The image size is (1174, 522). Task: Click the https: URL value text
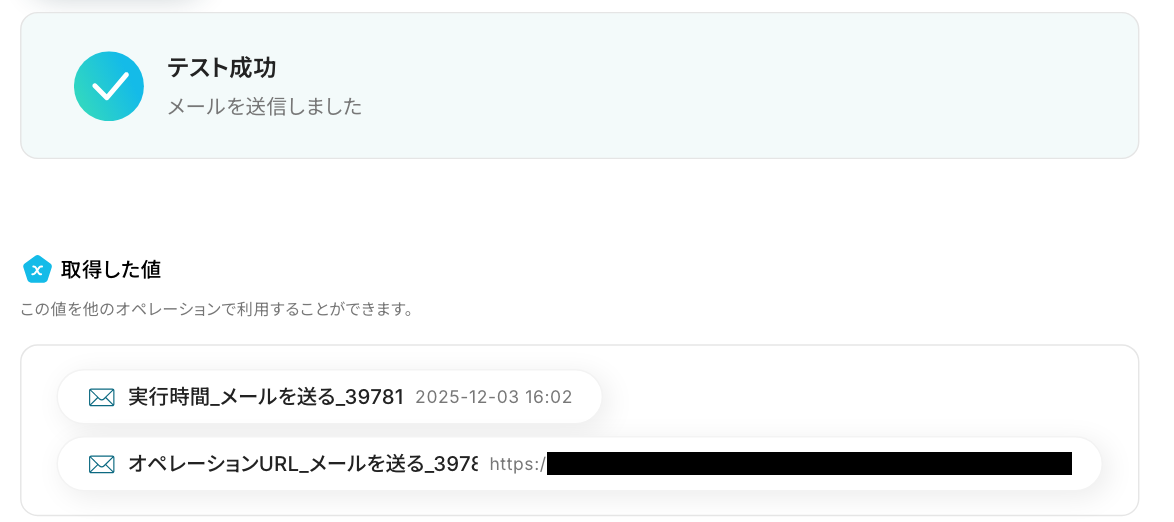tap(517, 464)
